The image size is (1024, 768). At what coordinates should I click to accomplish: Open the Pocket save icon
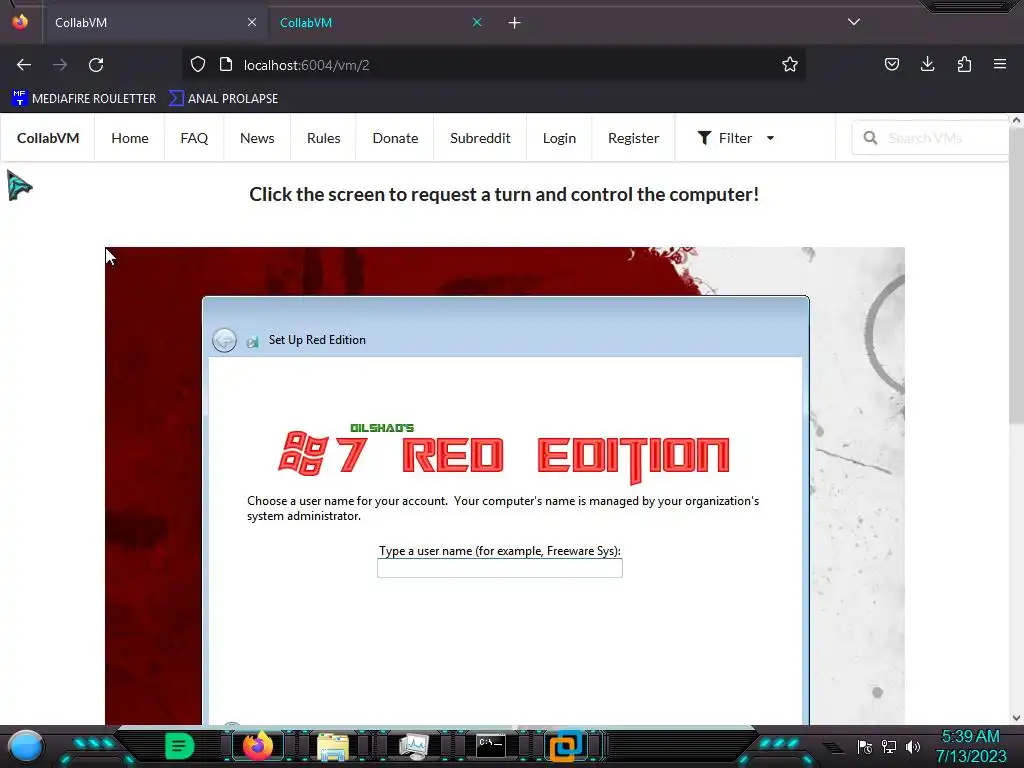pos(891,64)
